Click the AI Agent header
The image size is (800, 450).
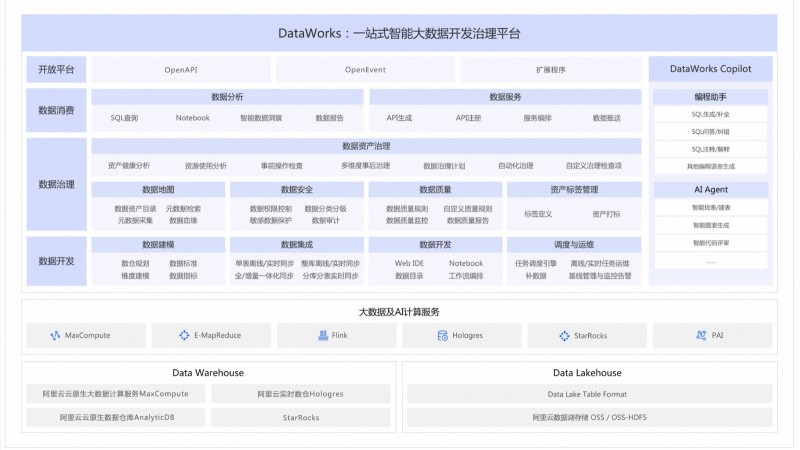(x=711, y=190)
